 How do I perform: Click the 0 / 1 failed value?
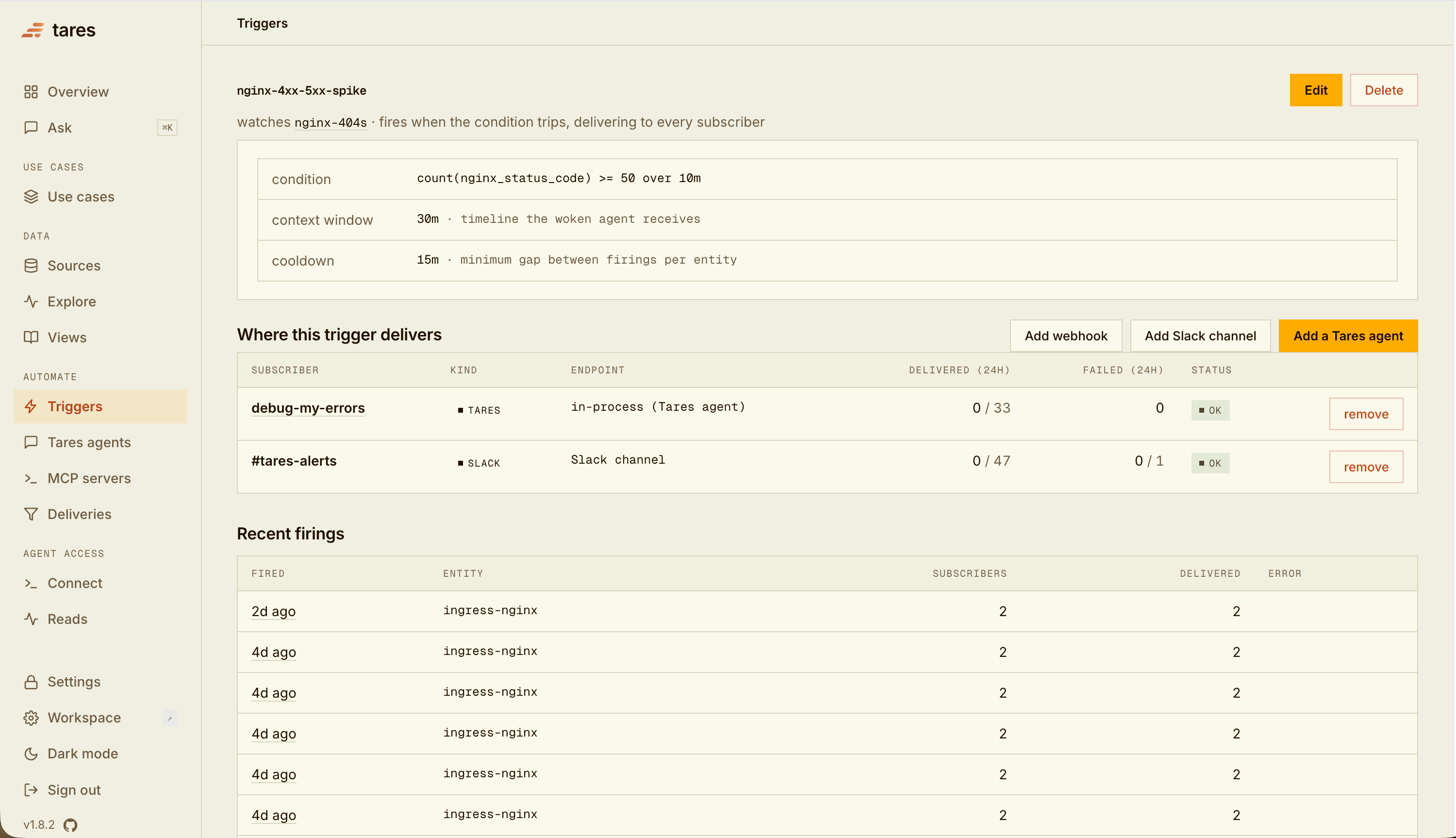[x=1149, y=461]
